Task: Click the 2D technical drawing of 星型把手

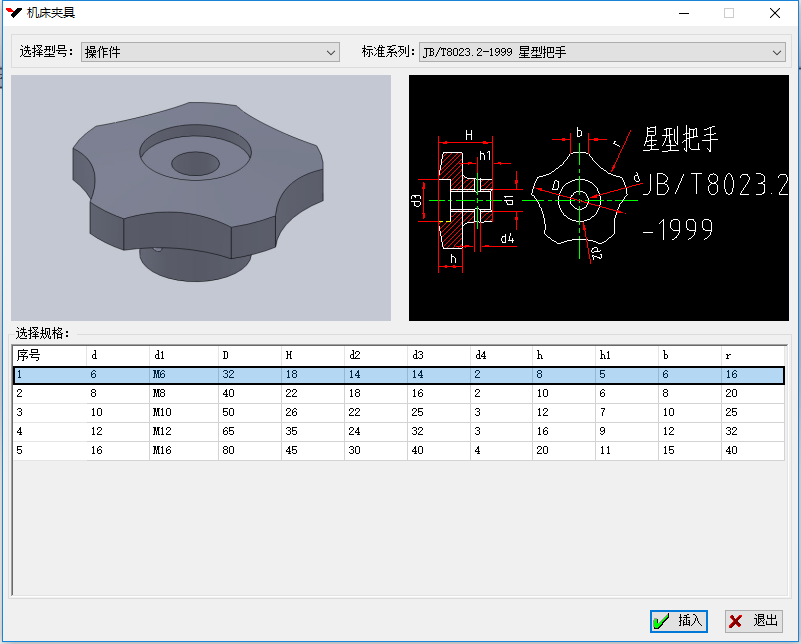Action: point(598,198)
